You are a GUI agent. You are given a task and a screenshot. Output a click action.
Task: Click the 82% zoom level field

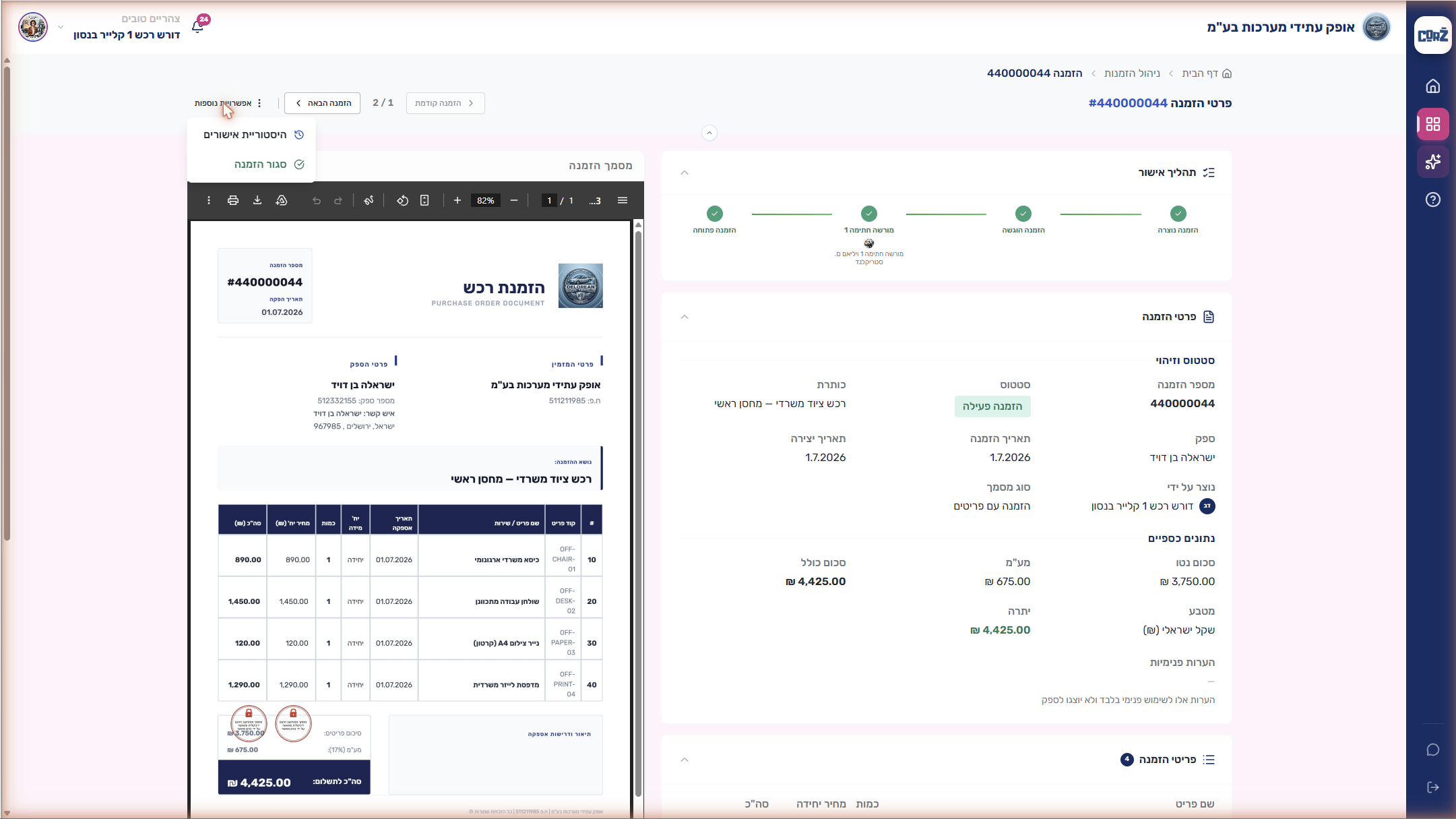click(486, 200)
